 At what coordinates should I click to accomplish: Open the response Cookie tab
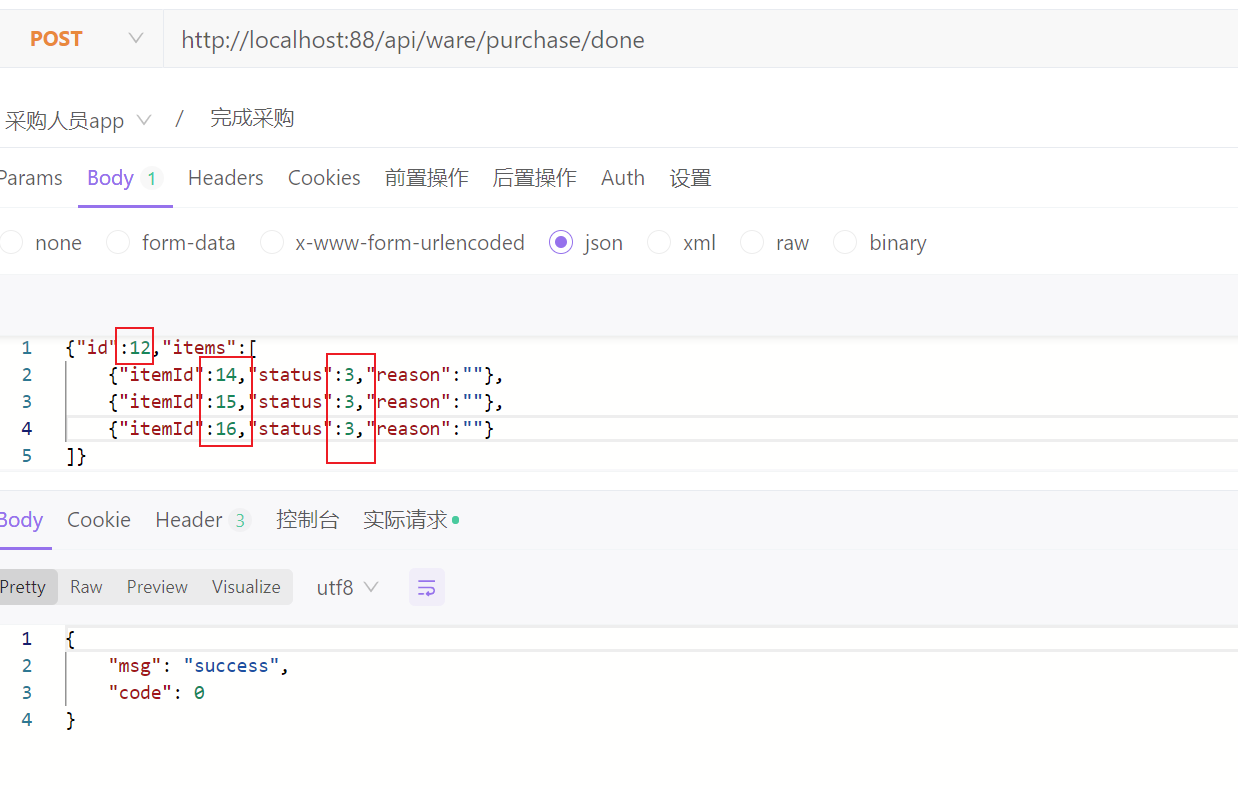click(x=99, y=520)
